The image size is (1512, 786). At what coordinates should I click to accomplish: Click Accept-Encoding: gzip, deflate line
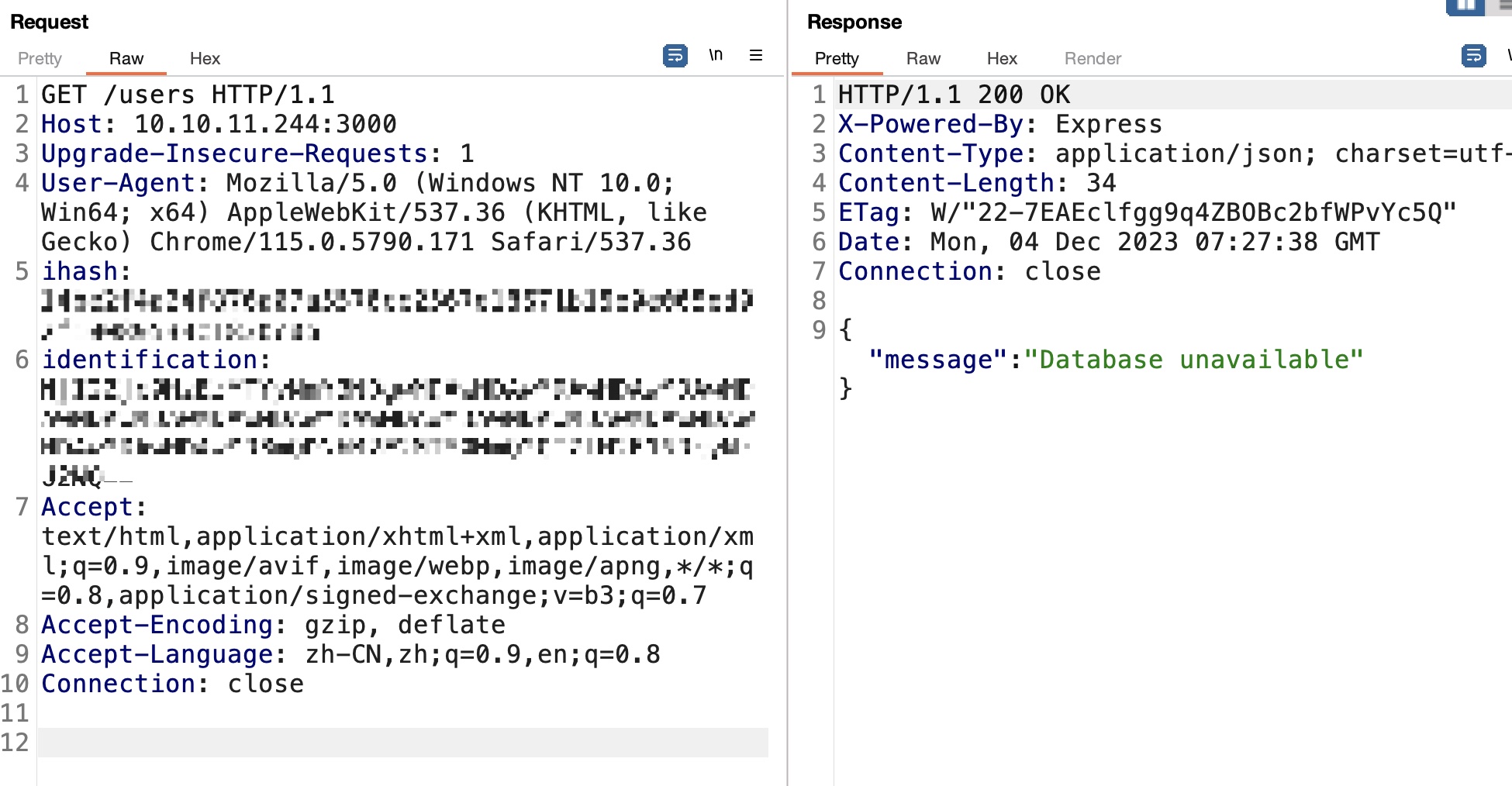pos(273,625)
